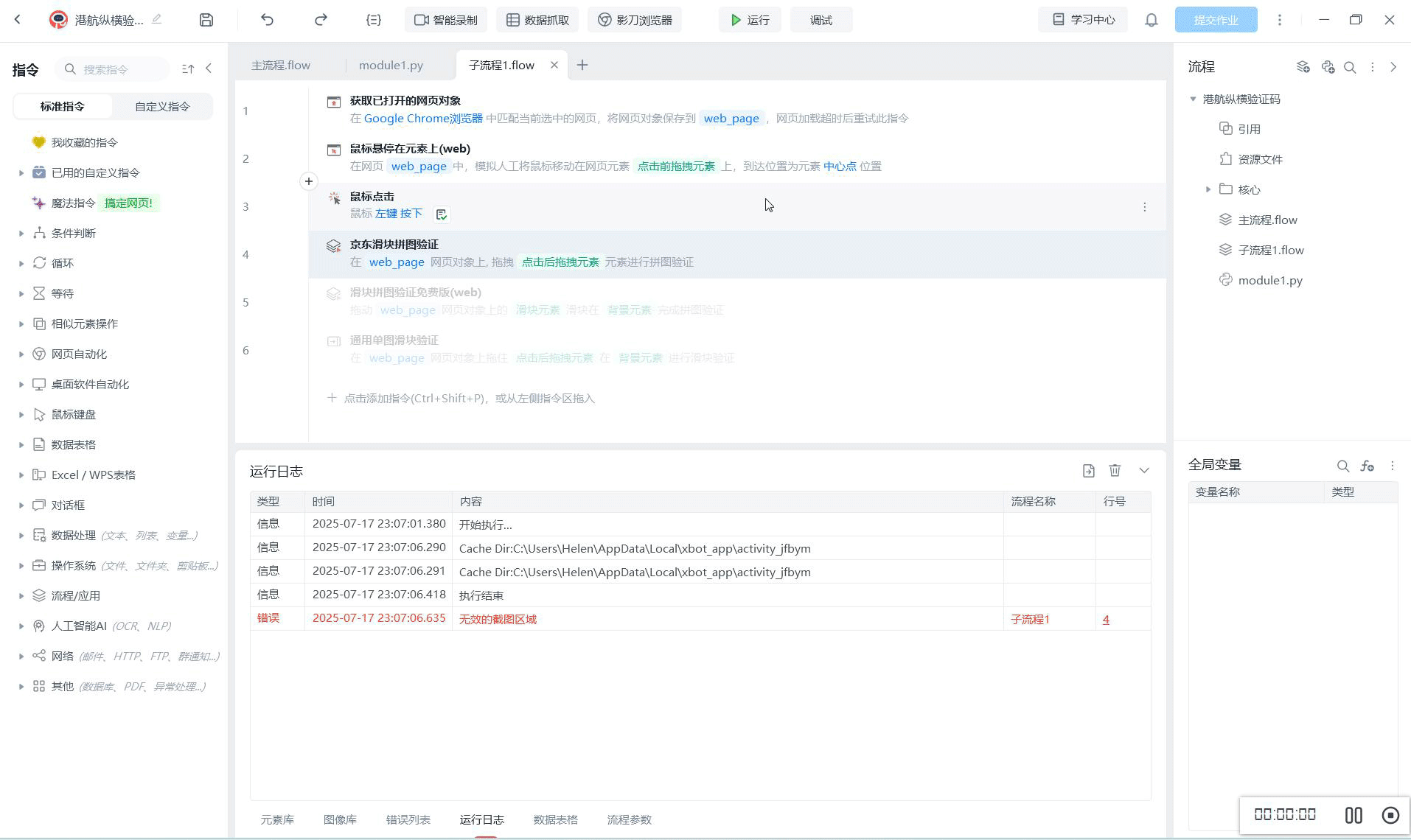This screenshot has height=840, width=1411.
Task: Click the 运行 button
Action: tap(750, 20)
